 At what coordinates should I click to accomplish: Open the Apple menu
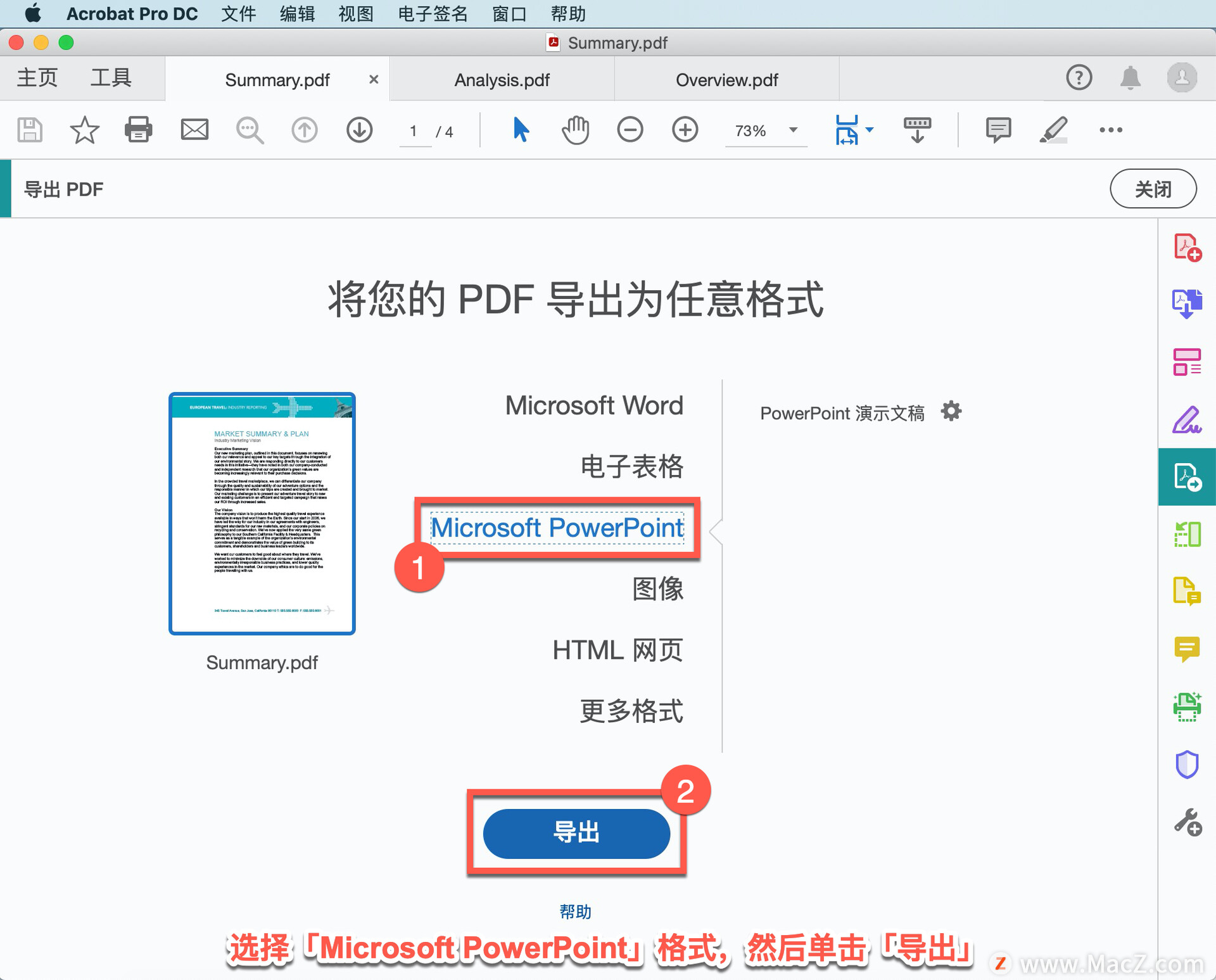point(33,13)
